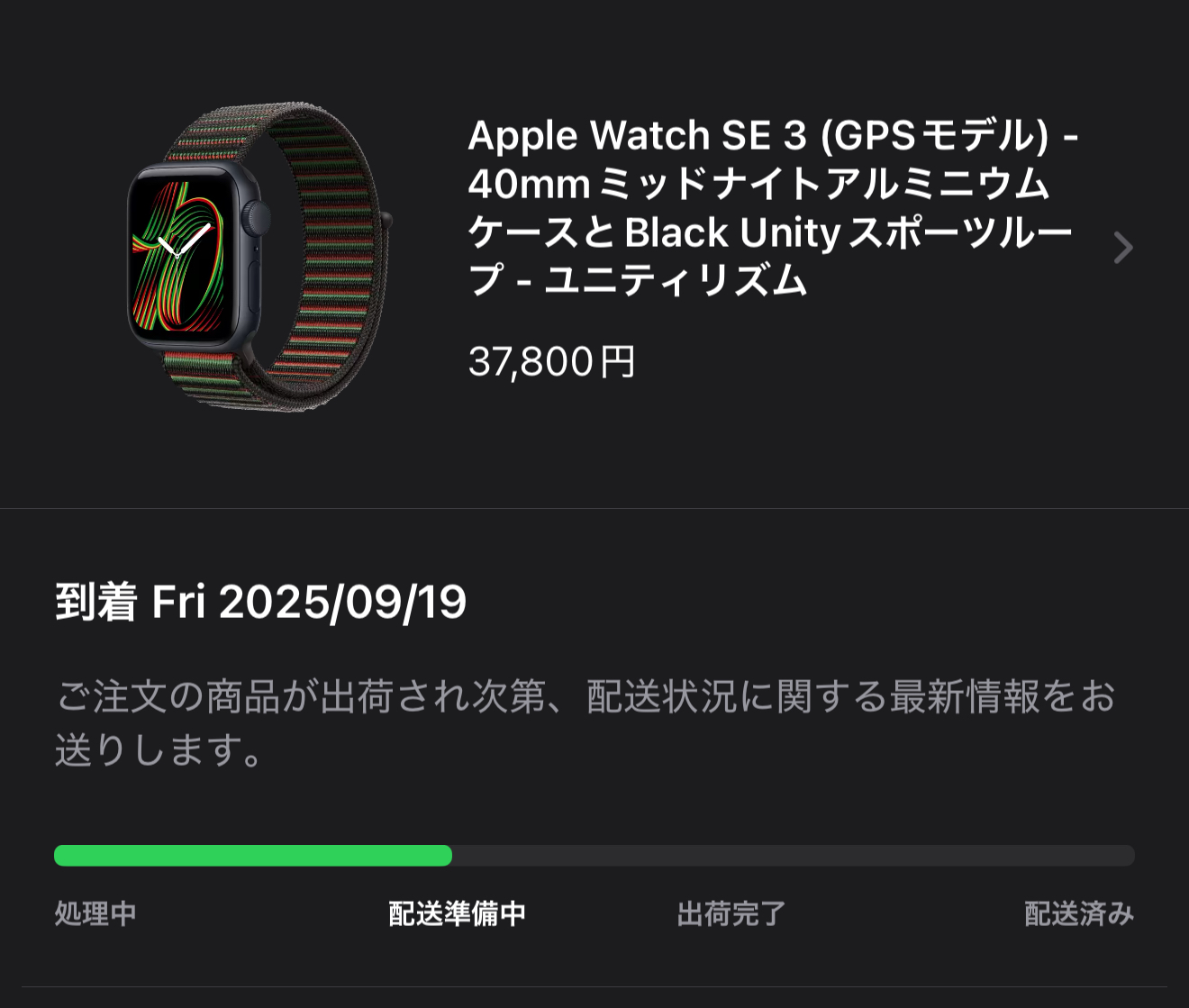
Task: Tap the shipping update message text
Action: [x=585, y=723]
